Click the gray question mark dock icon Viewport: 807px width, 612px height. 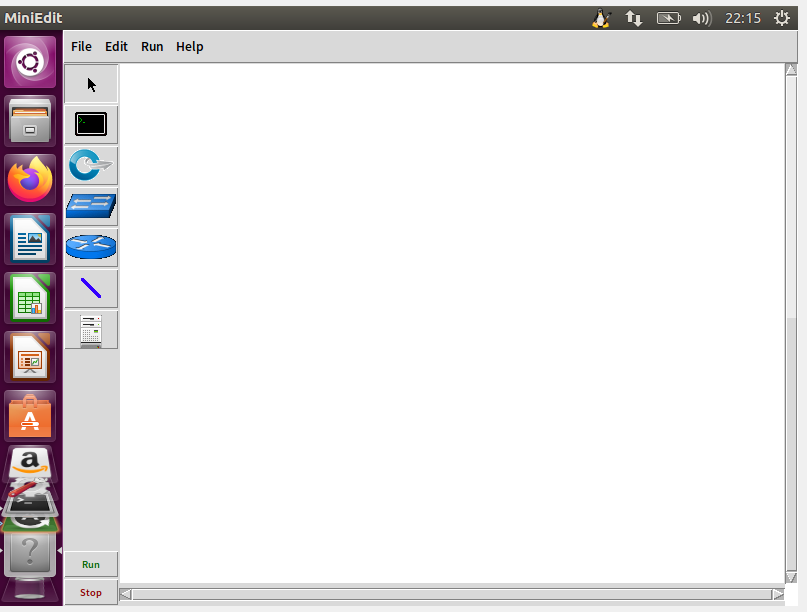(x=30, y=552)
